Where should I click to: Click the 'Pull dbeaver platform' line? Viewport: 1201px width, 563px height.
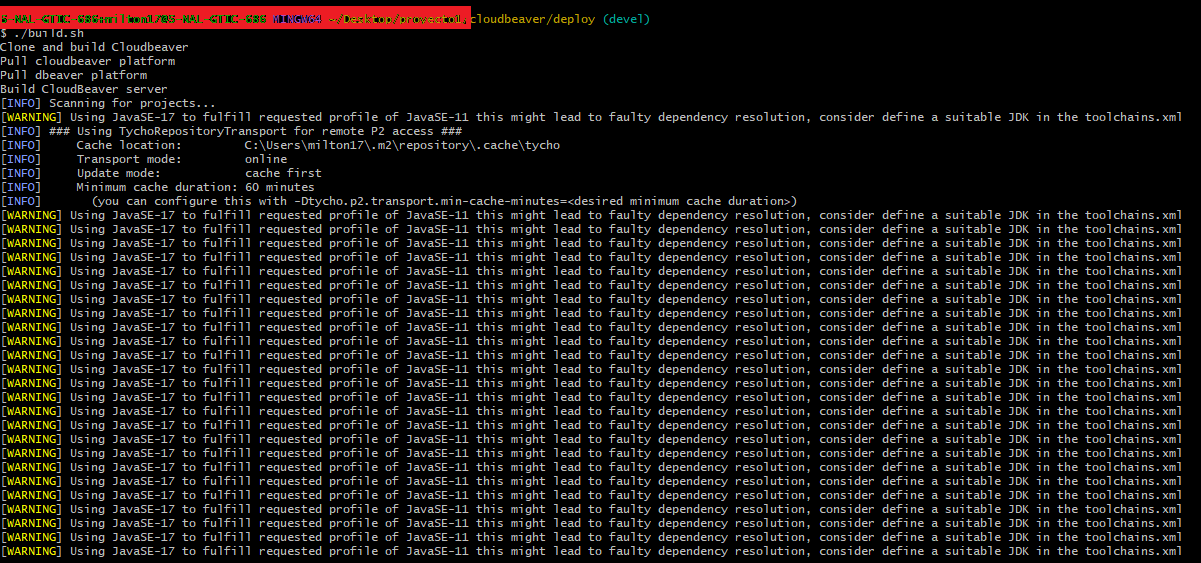tap(73, 75)
